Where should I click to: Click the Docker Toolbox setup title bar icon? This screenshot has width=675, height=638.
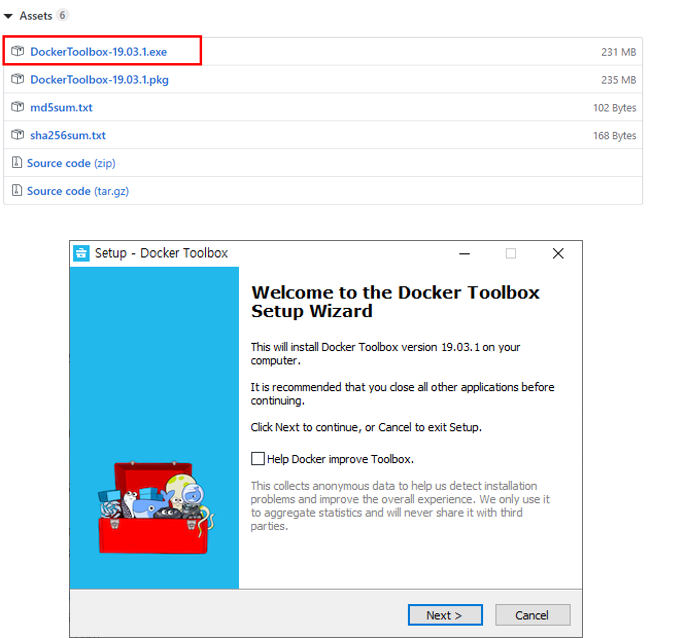(81, 253)
